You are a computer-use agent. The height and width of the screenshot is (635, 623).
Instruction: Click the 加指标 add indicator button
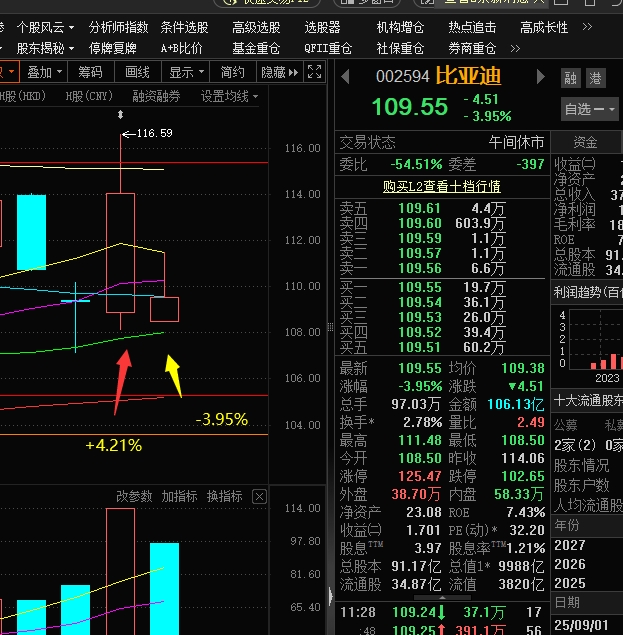tap(179, 496)
